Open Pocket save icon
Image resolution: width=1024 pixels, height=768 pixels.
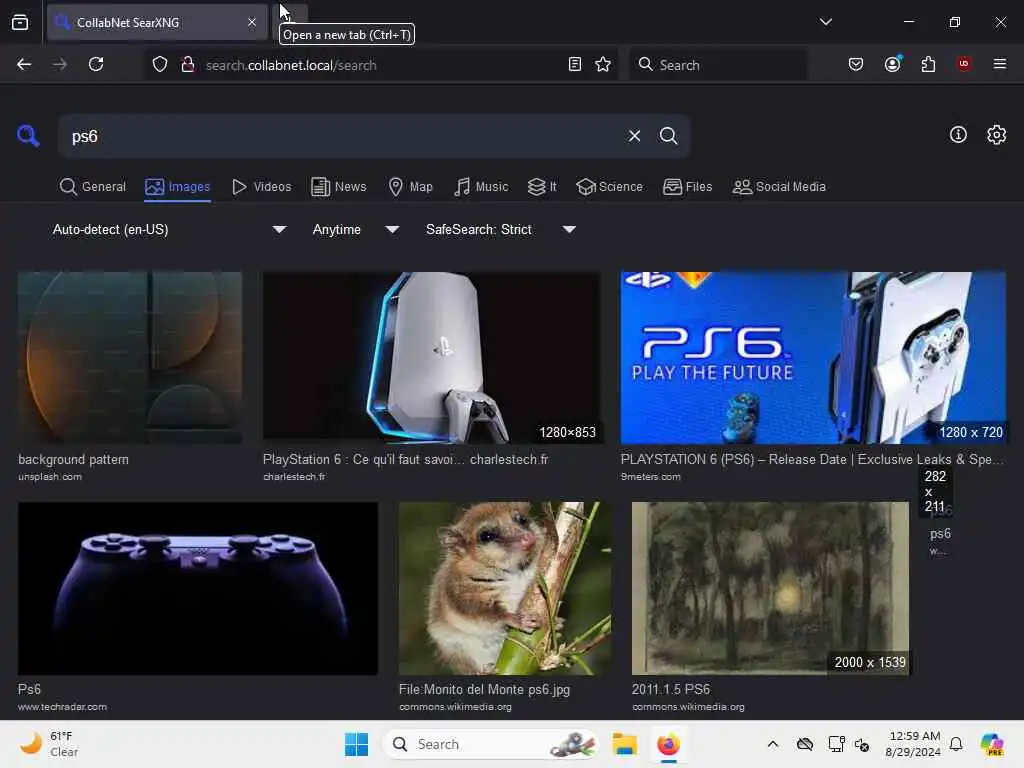tap(856, 64)
